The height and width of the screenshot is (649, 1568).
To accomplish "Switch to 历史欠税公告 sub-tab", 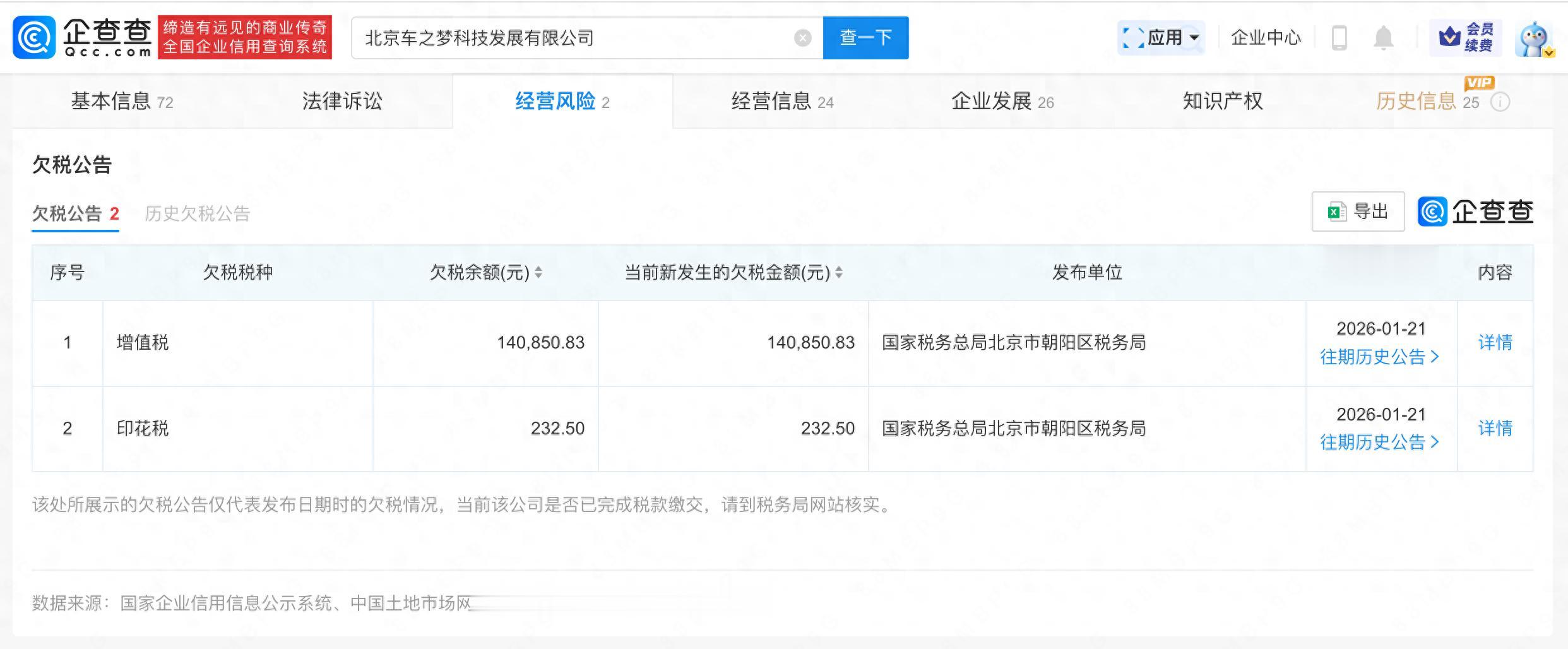I will (198, 214).
